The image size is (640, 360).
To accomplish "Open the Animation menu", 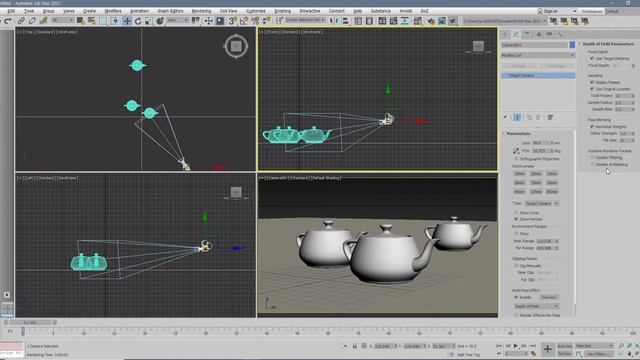I will 139,11.
